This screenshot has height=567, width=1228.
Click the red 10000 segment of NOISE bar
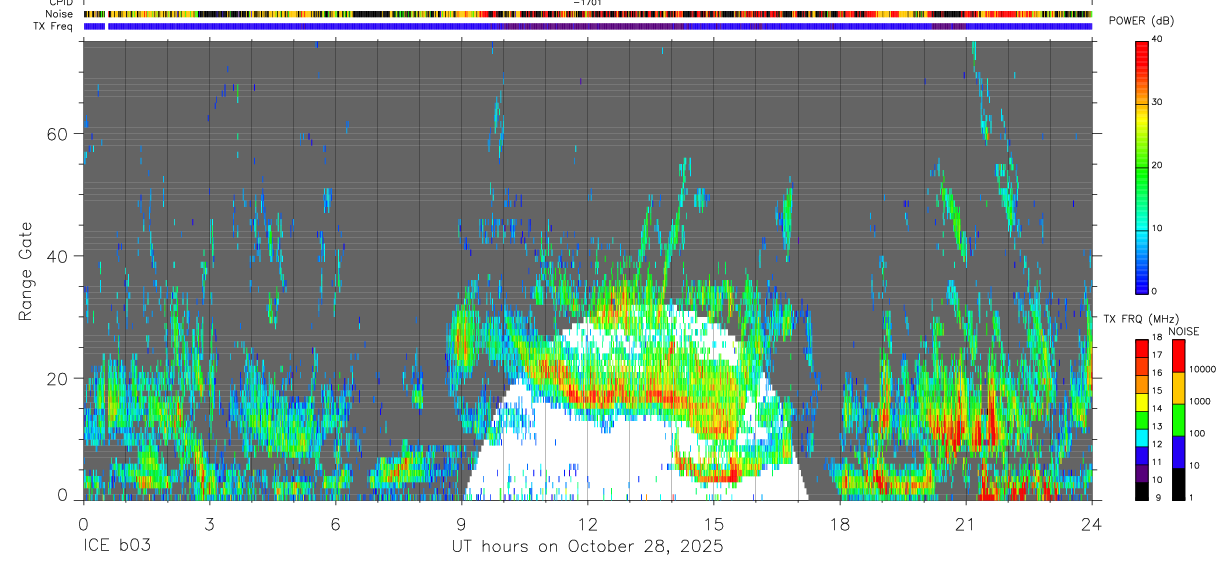[1178, 355]
